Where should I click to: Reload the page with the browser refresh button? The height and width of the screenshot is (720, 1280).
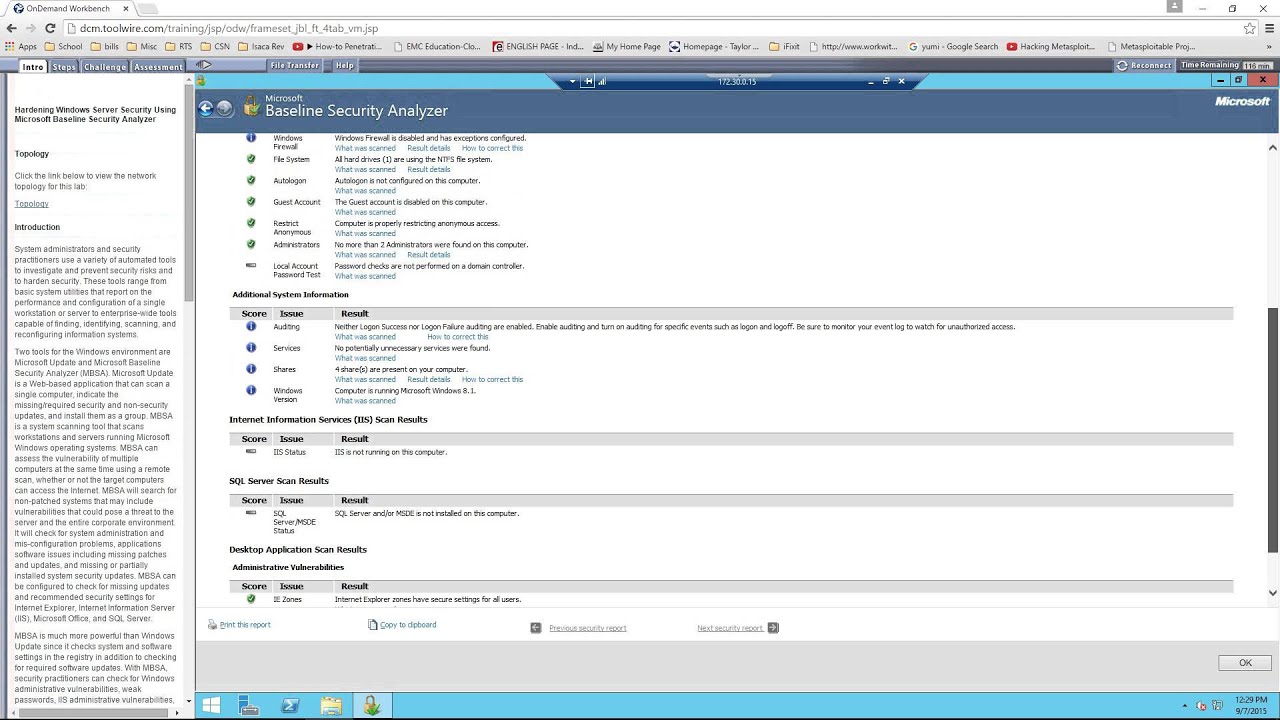tap(50, 28)
